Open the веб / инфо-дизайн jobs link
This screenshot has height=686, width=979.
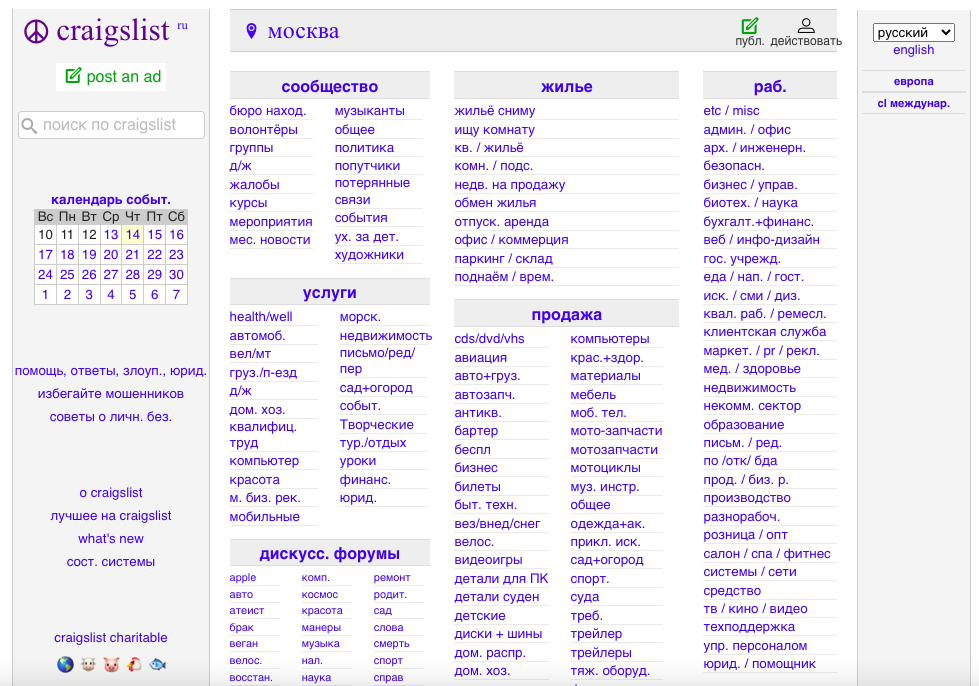[761, 240]
